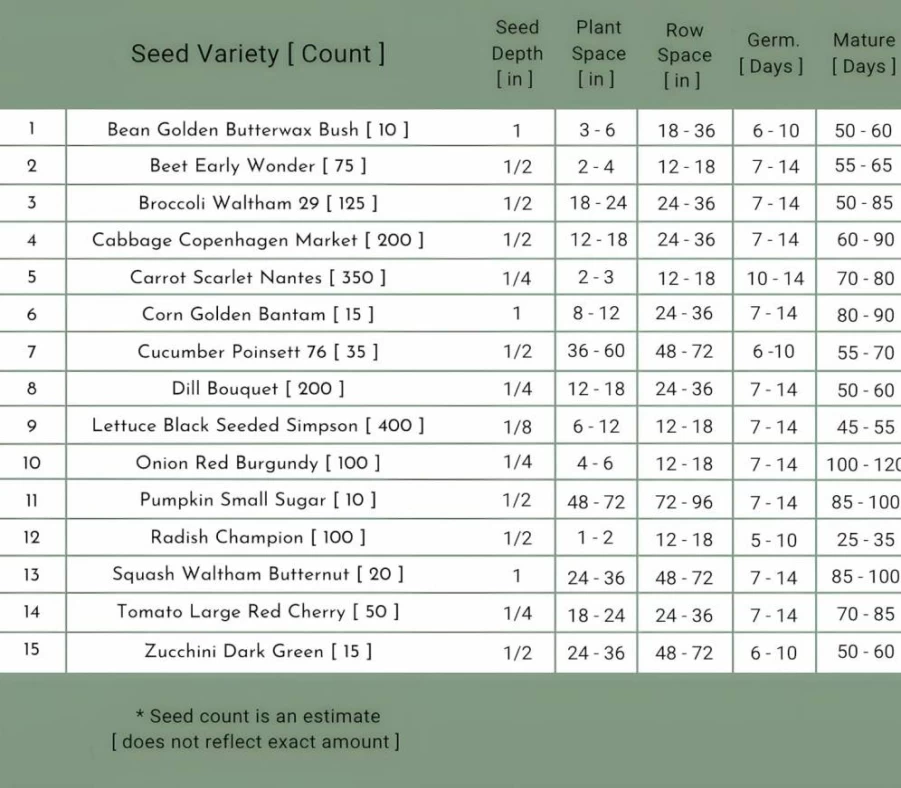901x788 pixels.
Task: Click the seed count estimate footnote
Action: (x=256, y=728)
